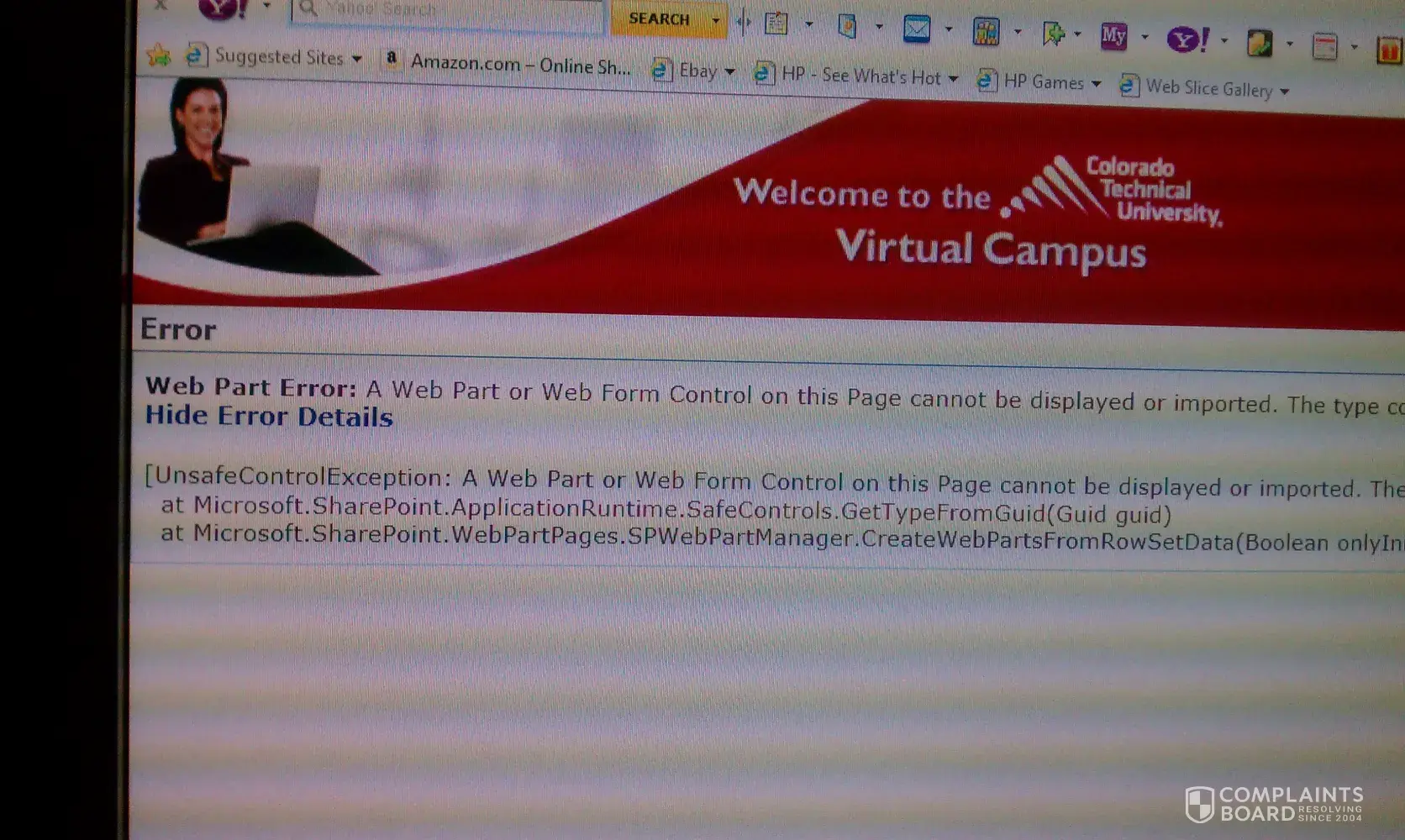Open Yahoo Mail envelope icon

[917, 29]
